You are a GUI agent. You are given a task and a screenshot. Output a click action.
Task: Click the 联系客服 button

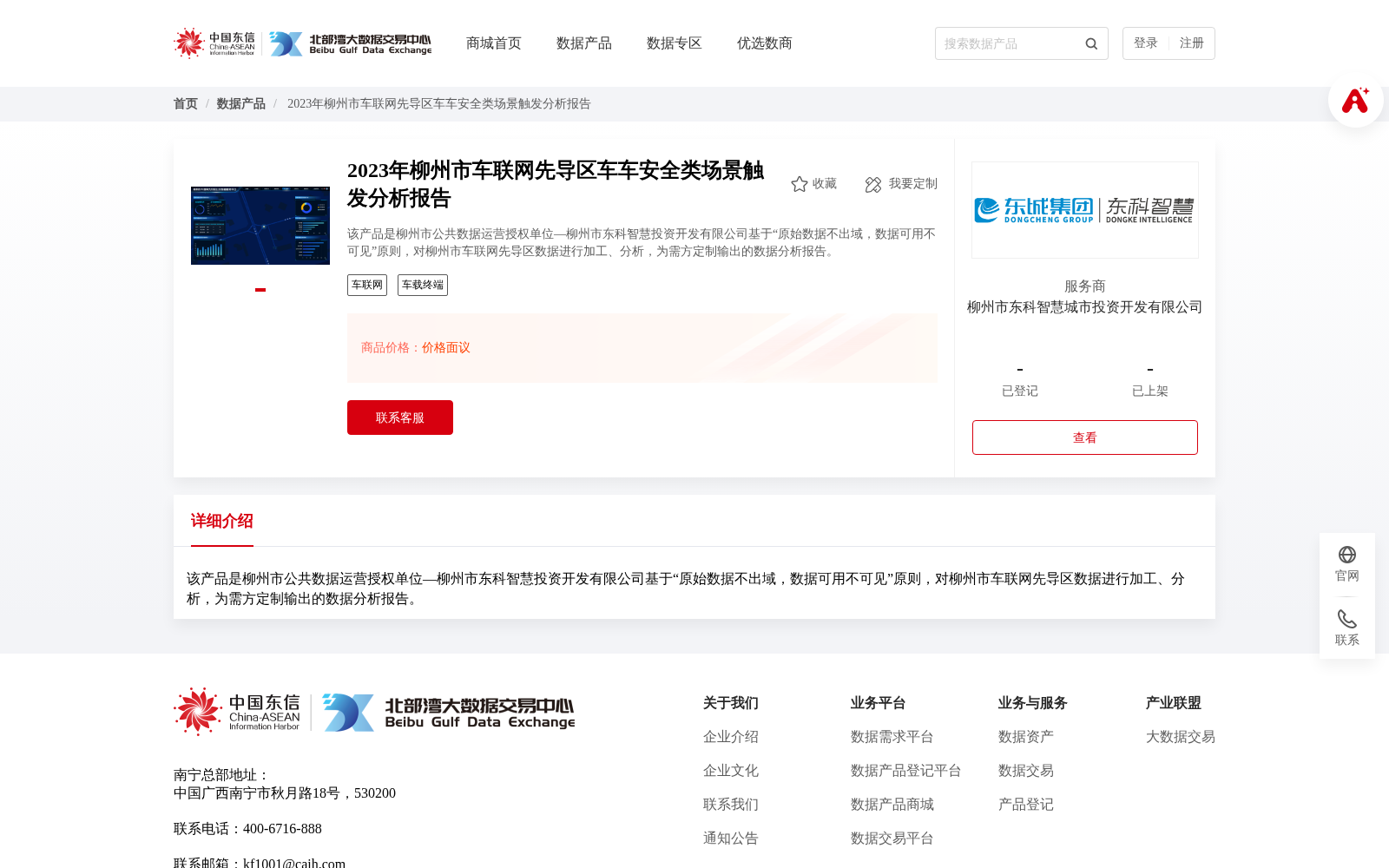400,418
